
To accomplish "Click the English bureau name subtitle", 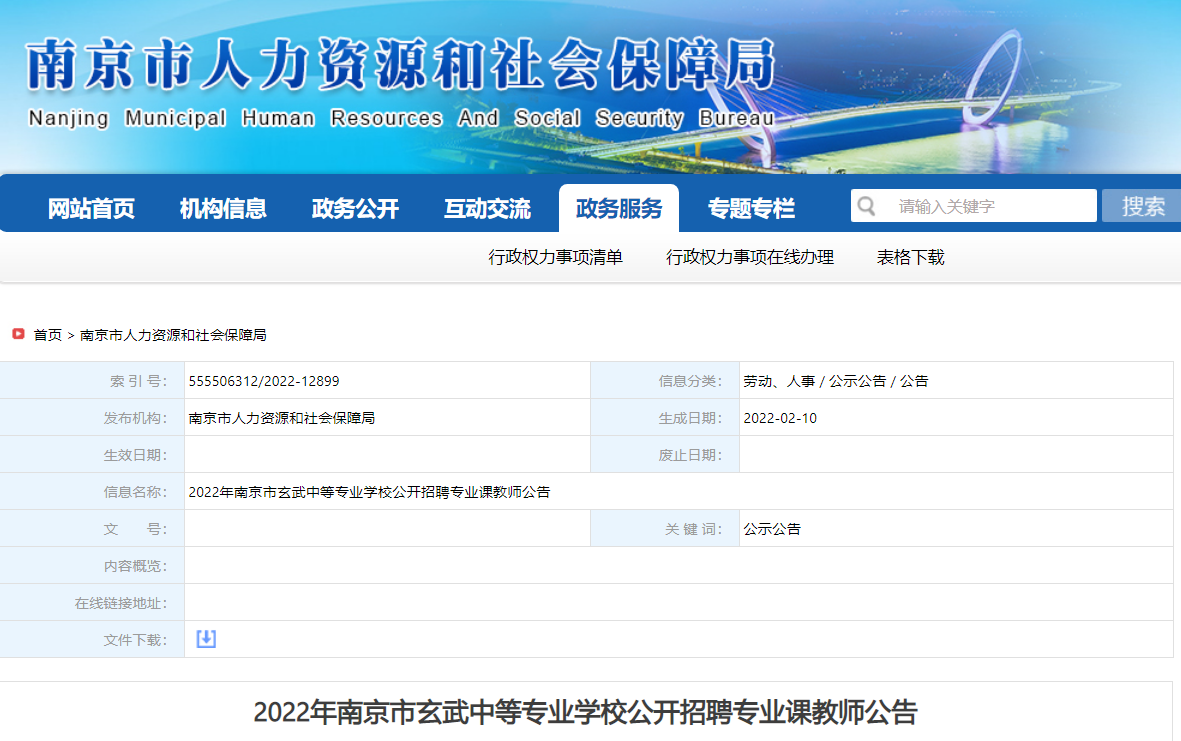I will [x=401, y=118].
